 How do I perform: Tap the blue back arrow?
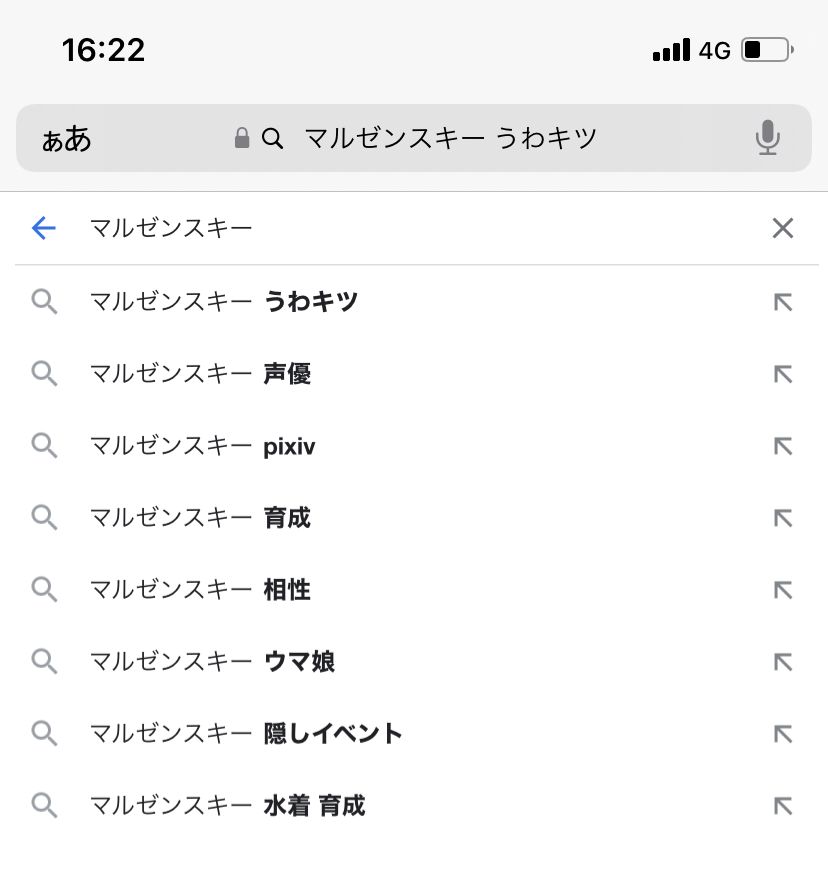coord(44,229)
